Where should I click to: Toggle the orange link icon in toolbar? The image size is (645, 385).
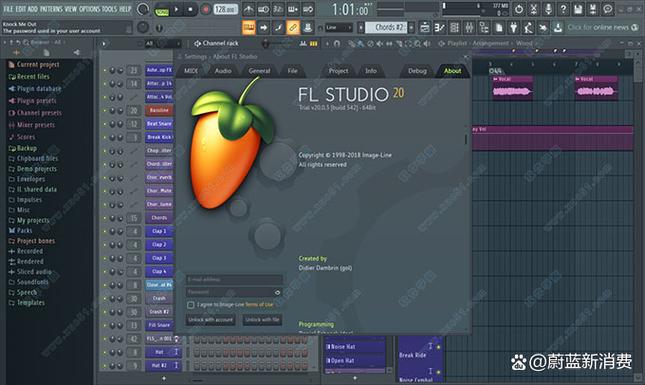pos(292,28)
